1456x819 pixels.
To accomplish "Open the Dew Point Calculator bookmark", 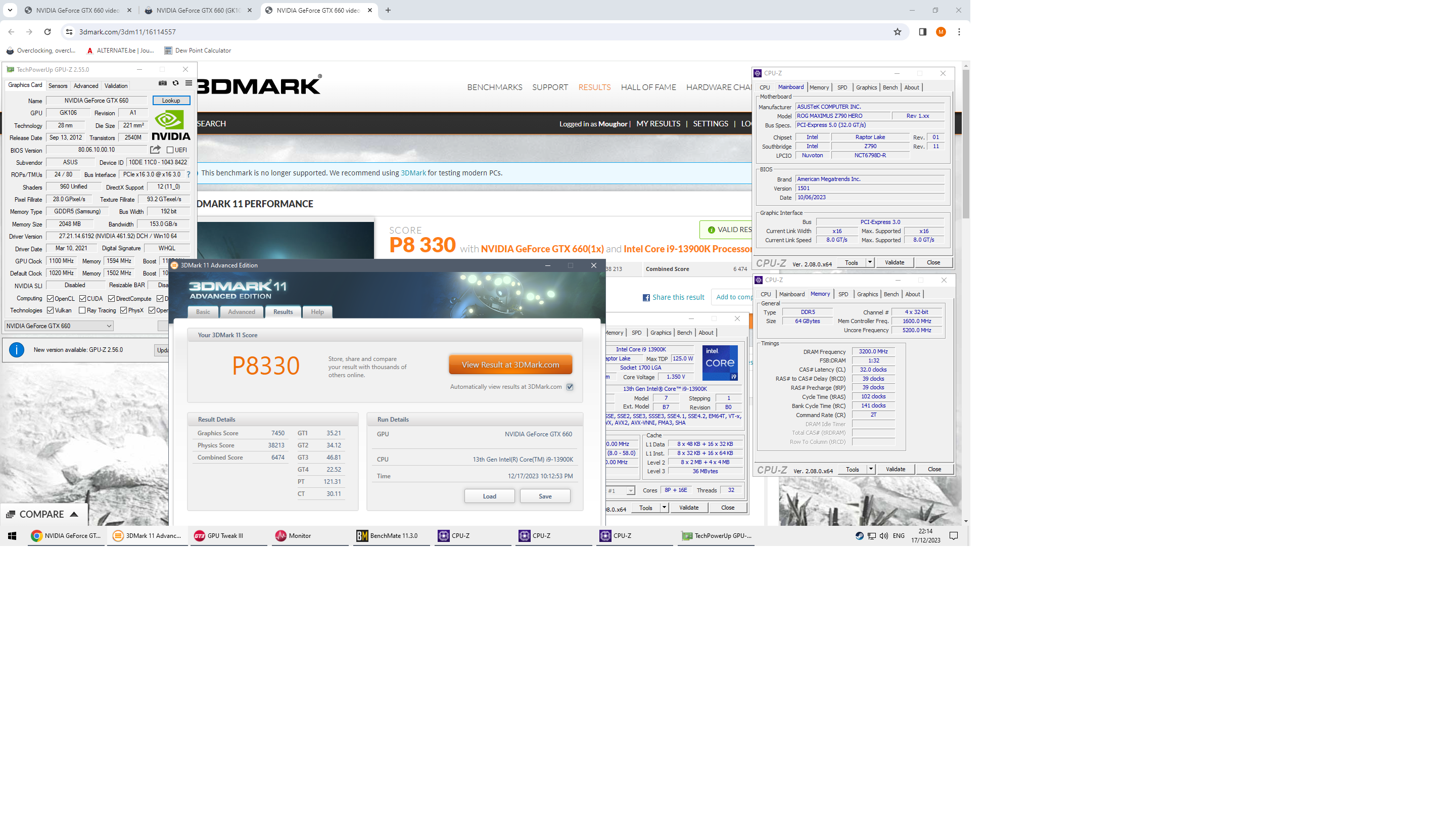I will 197,51.
